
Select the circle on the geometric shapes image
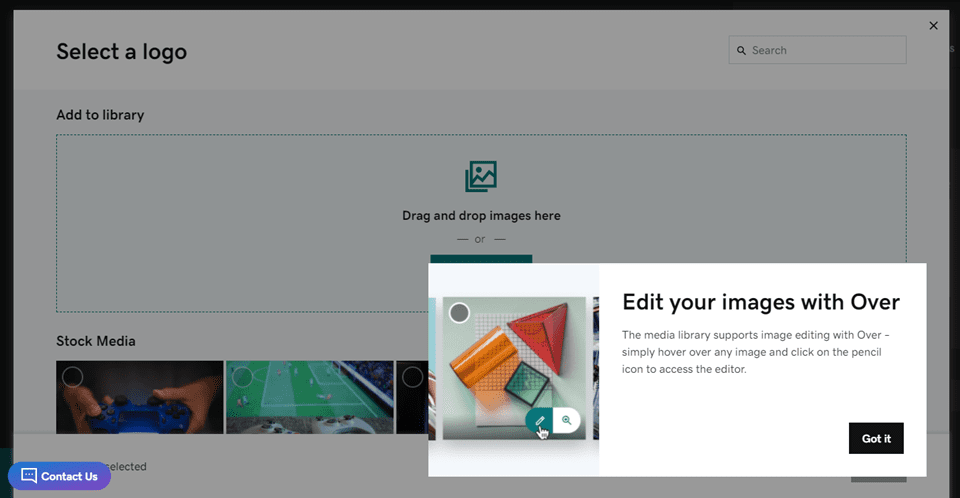tap(459, 313)
